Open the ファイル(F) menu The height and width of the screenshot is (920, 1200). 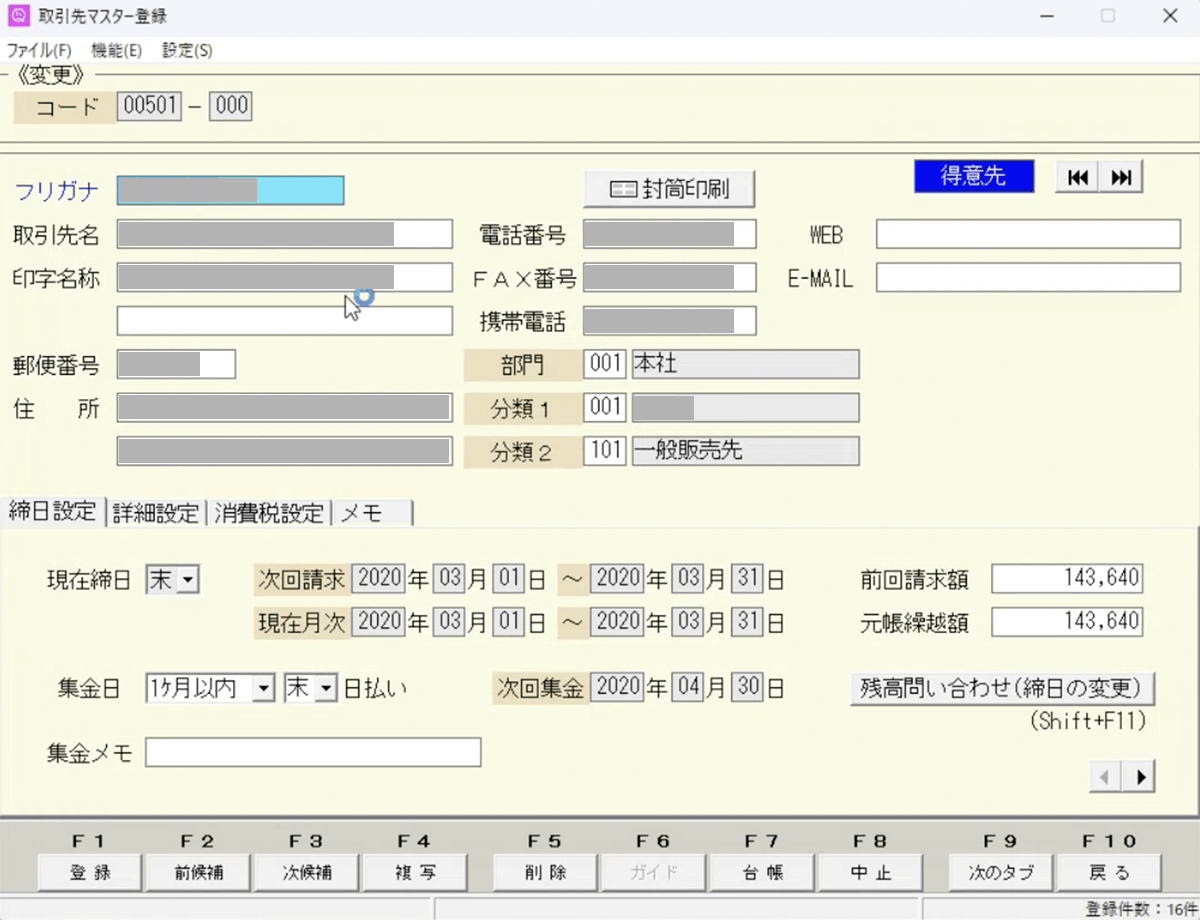39,50
